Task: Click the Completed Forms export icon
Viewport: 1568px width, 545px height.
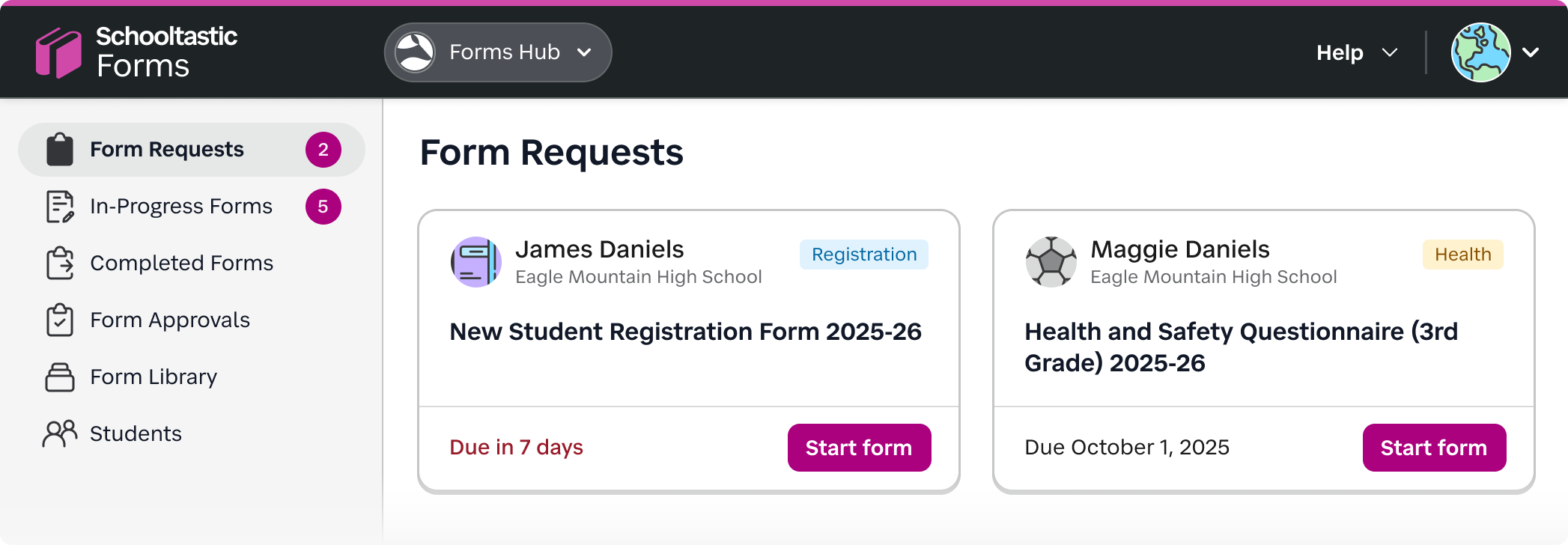Action: [58, 263]
